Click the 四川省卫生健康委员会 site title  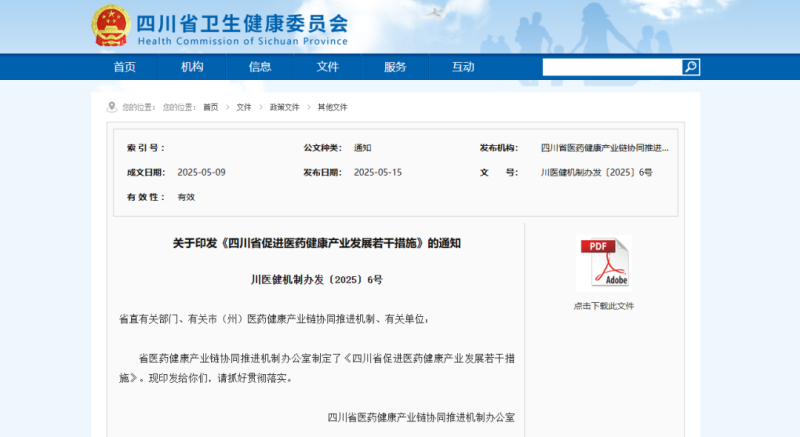point(241,22)
